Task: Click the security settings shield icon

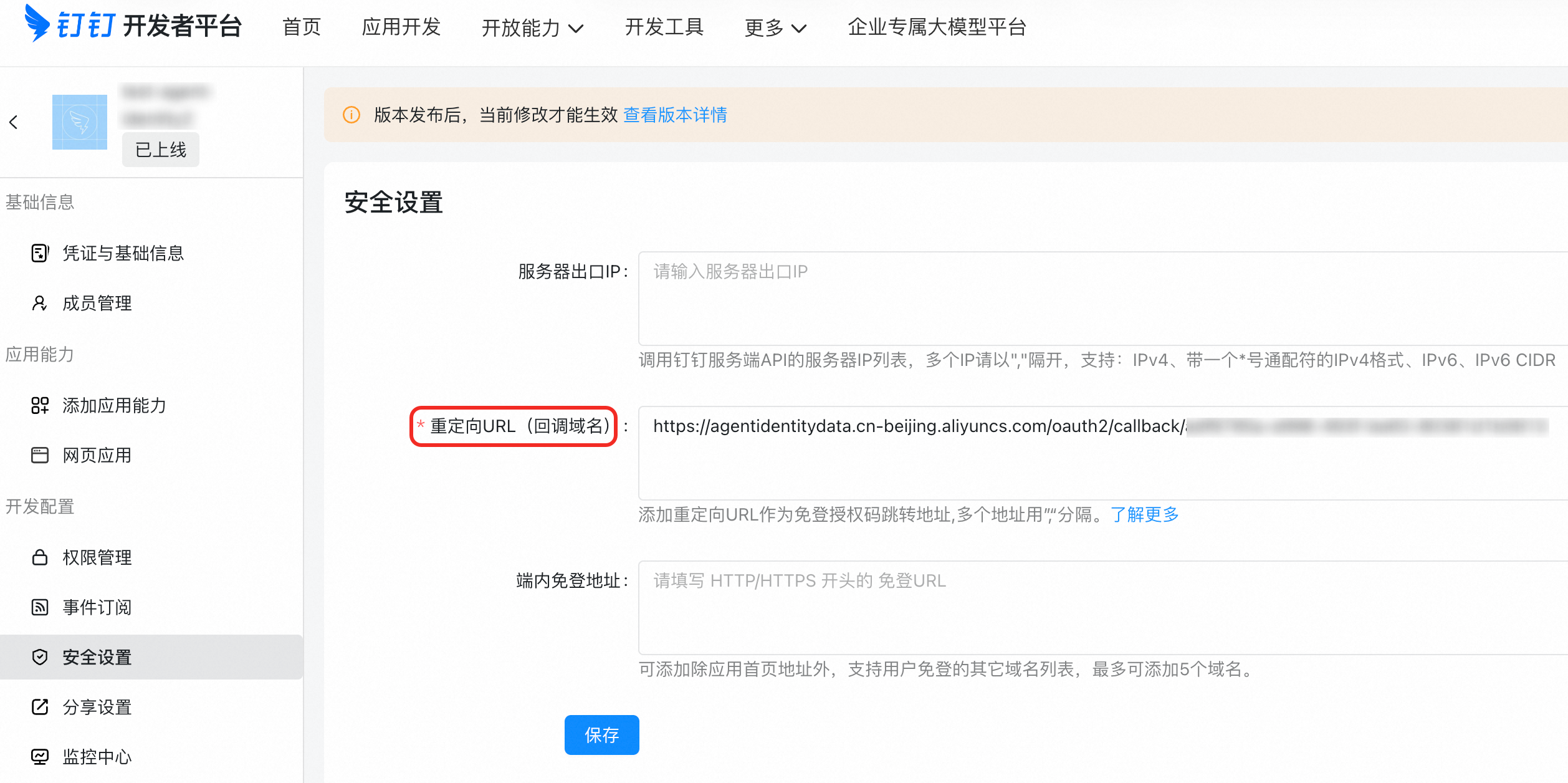Action: 40,657
